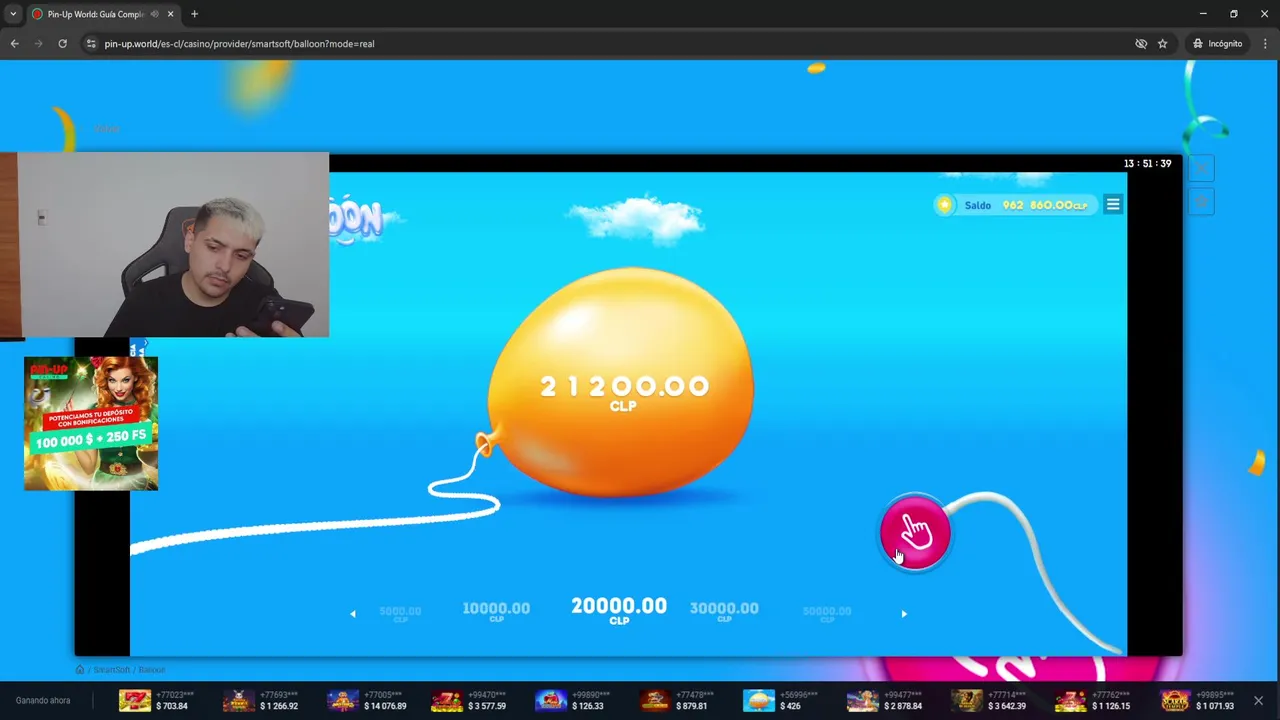Viewport: 1280px width, 720px height.
Task: Mute the tab via speaker icon
Action: click(154, 14)
